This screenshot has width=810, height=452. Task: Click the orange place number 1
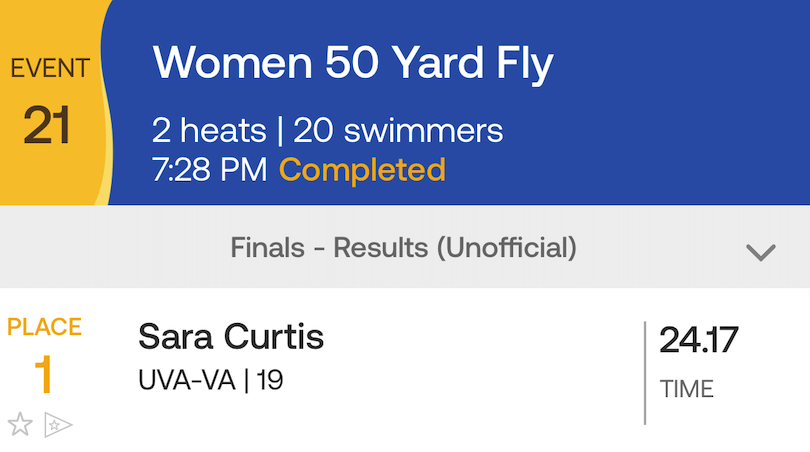point(43,375)
